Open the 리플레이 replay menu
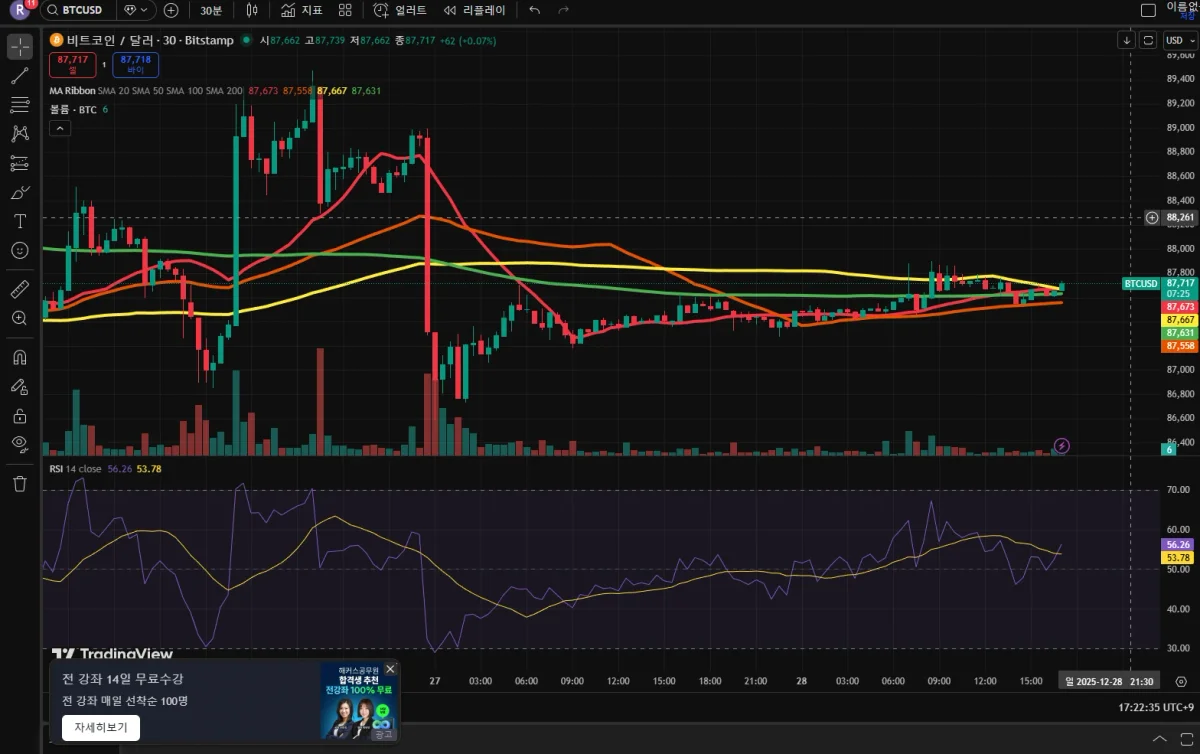 tap(475, 10)
